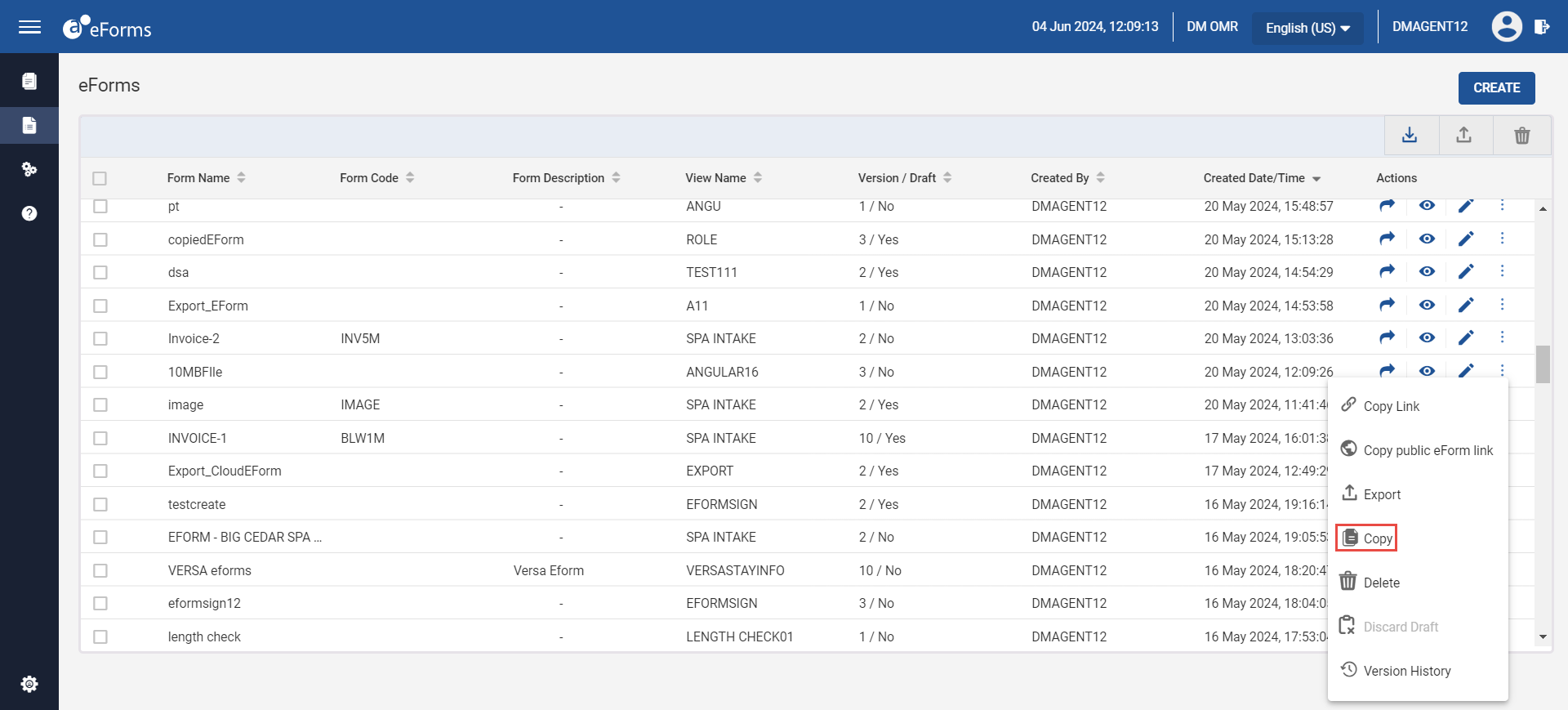The image size is (1568, 710).
Task: Click the table scrollbar thumb
Action: click(1543, 364)
